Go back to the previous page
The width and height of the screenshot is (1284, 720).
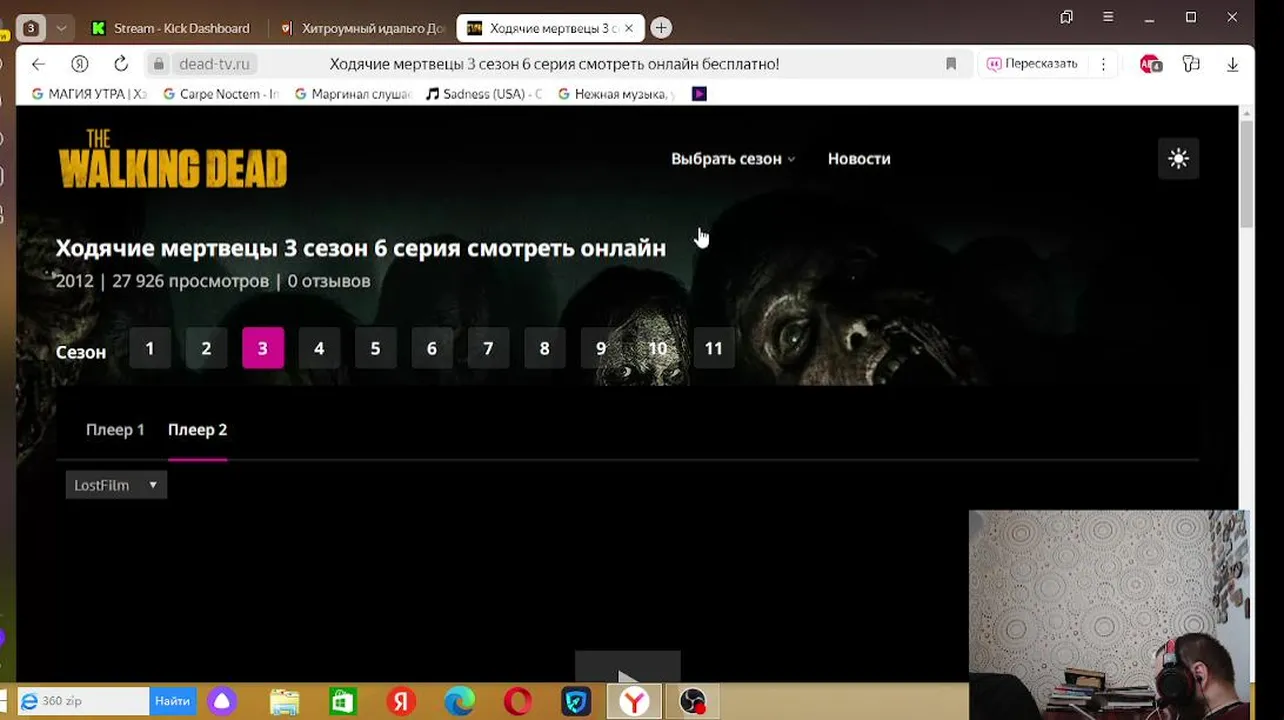[38, 64]
